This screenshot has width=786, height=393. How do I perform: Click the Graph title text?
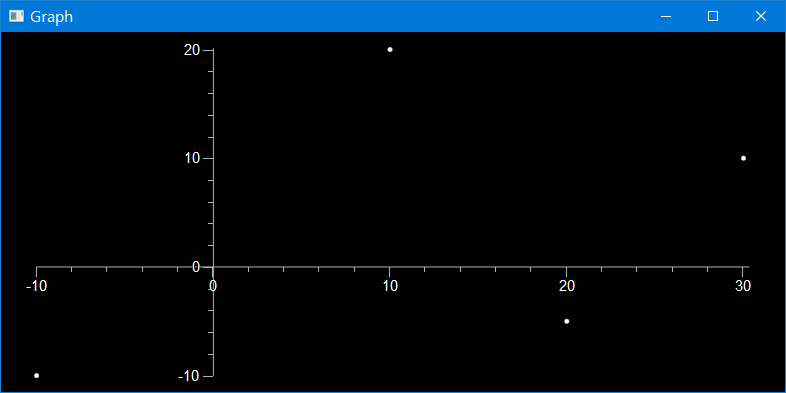[51, 17]
